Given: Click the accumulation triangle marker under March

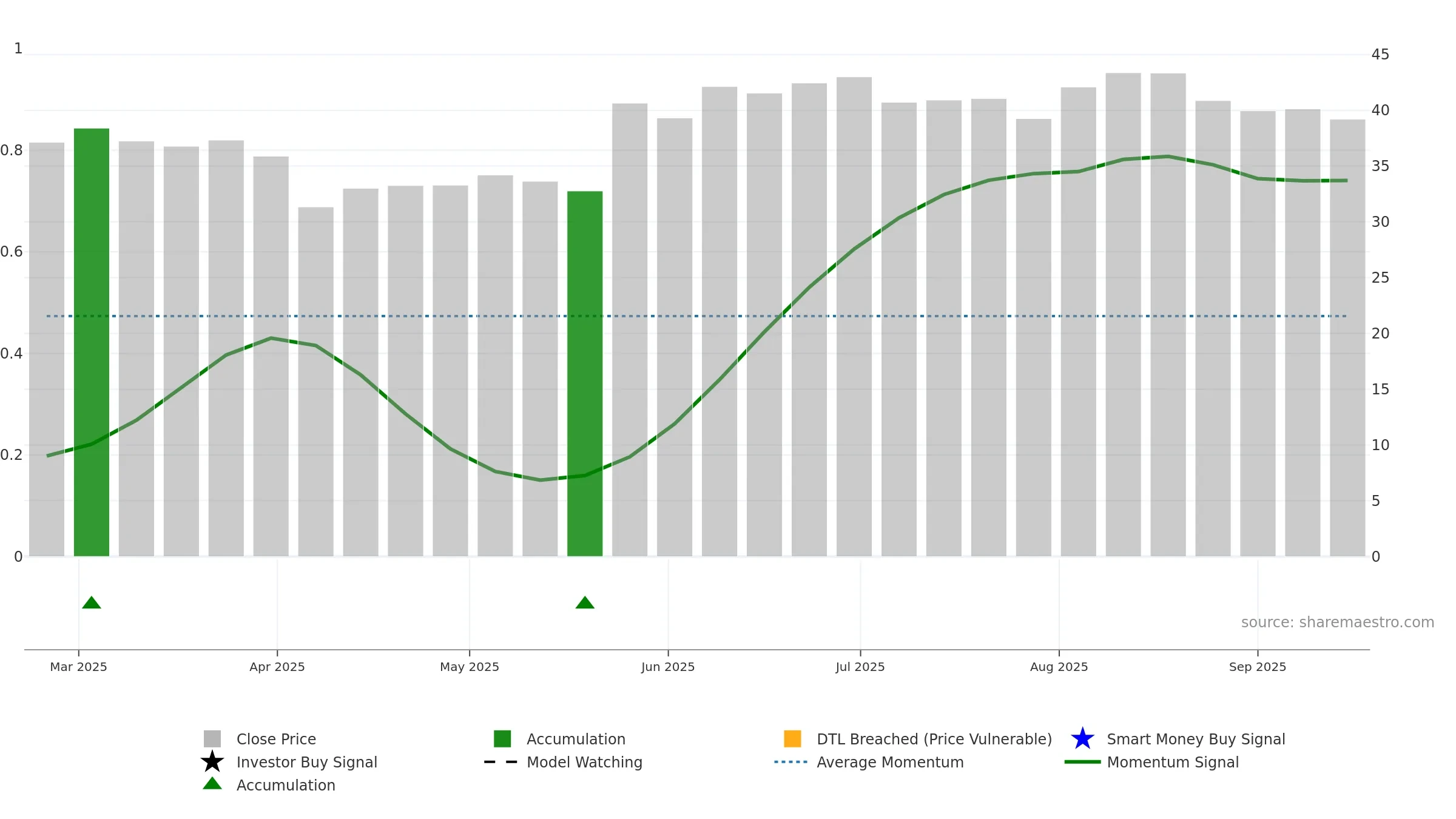Looking at the screenshot, I should pyautogui.click(x=92, y=602).
